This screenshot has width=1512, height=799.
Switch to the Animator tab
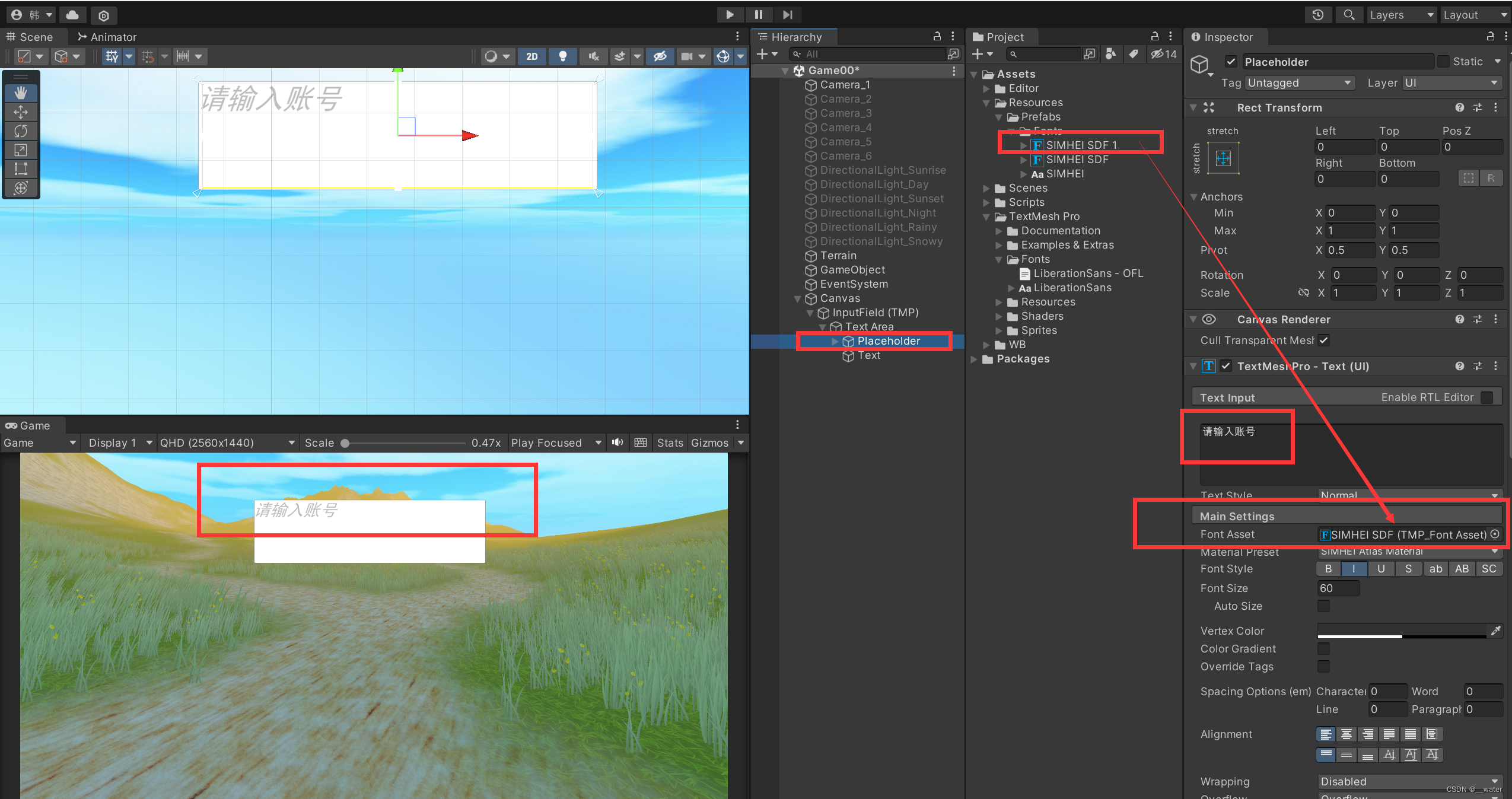[x=107, y=37]
